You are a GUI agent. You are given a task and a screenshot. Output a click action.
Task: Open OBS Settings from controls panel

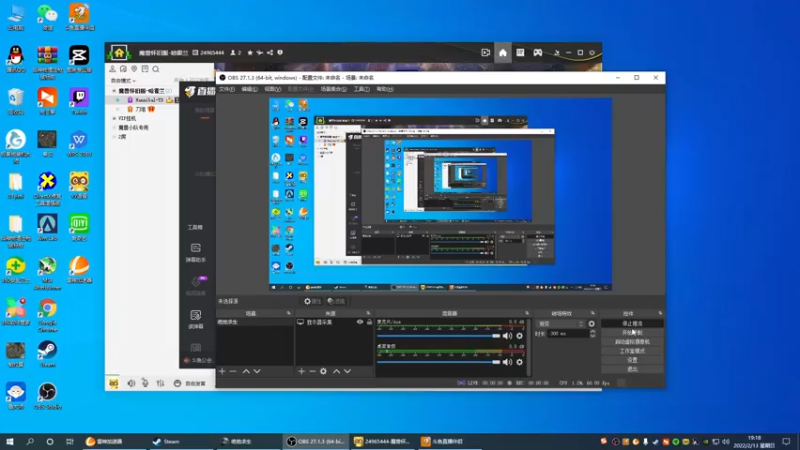tap(632, 360)
